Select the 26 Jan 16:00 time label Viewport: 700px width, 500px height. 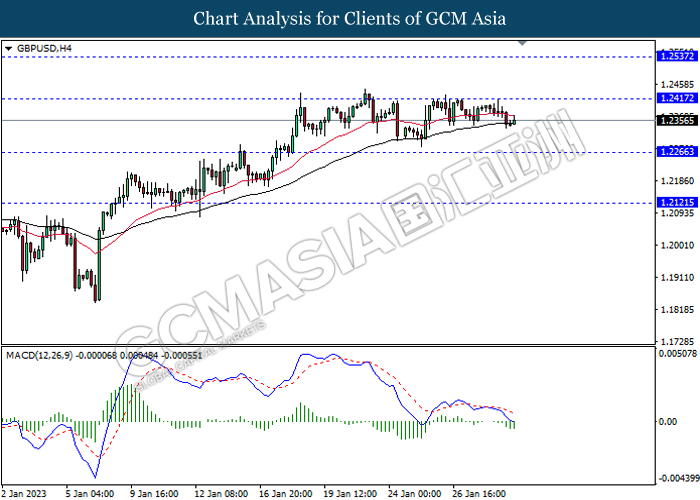point(479,494)
